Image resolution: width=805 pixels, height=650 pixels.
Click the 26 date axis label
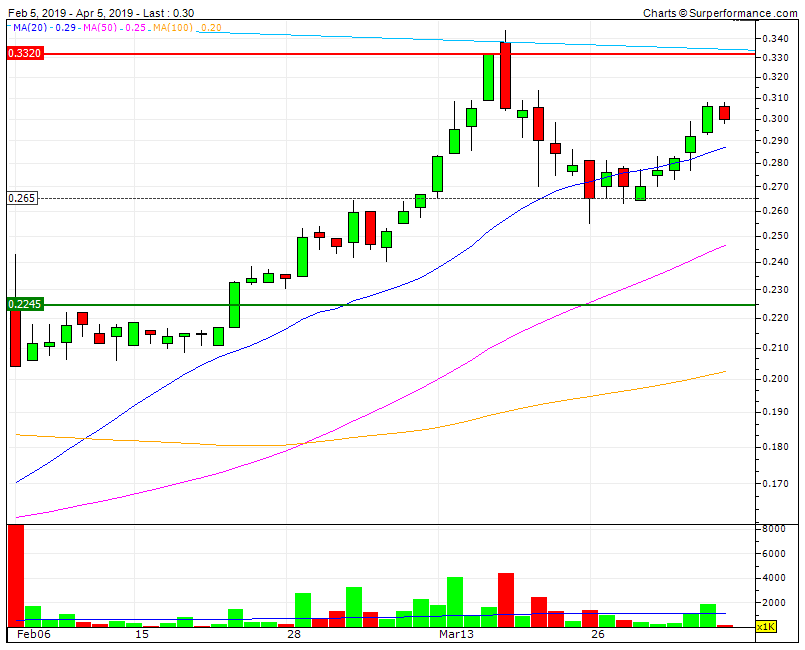(x=598, y=634)
